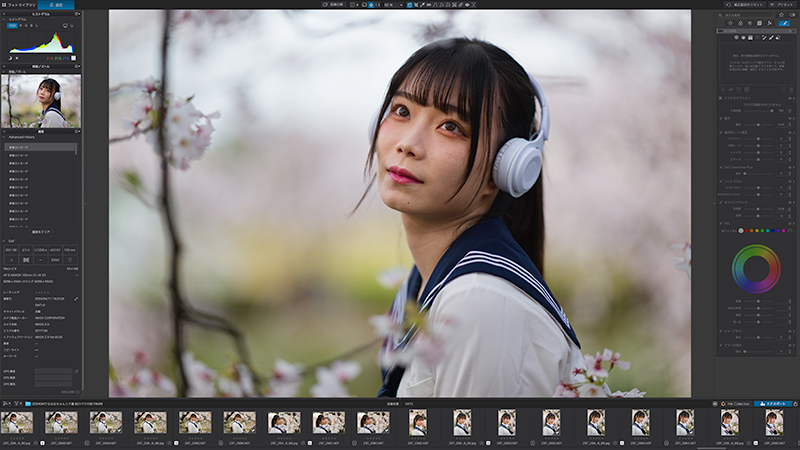
Task: Select the highlighted blue tool in top toolbar
Action: click(410, 5)
